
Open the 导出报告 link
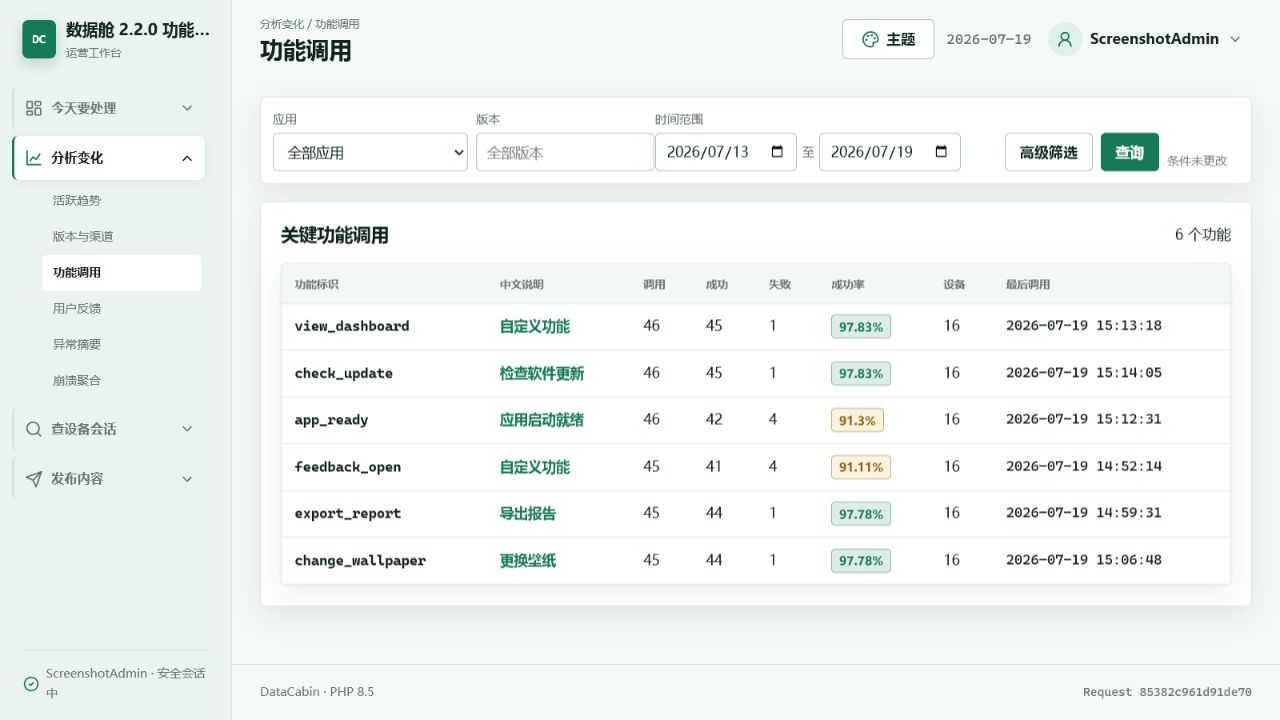coord(528,513)
